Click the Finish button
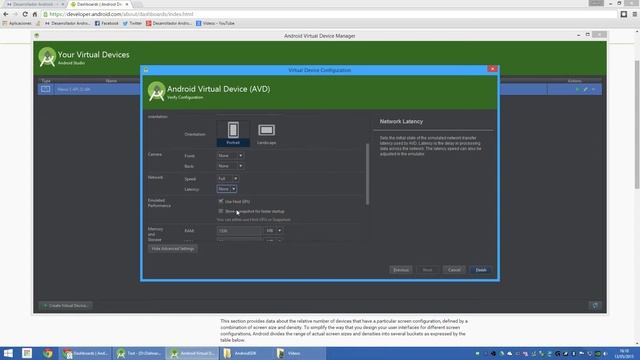Screen dimensions: 640x360 [481, 270]
